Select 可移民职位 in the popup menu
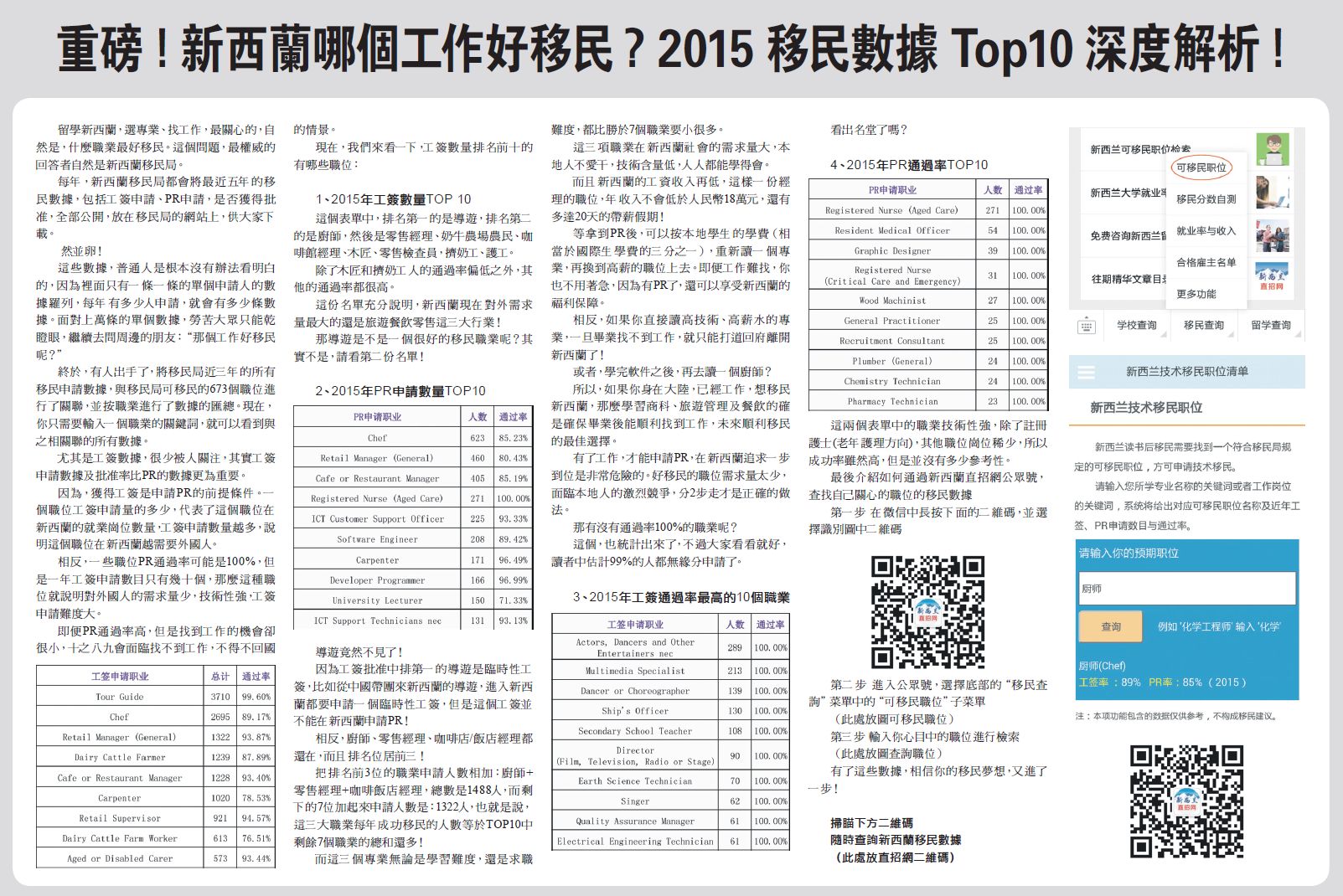The height and width of the screenshot is (896, 1343). pyautogui.click(x=1201, y=167)
